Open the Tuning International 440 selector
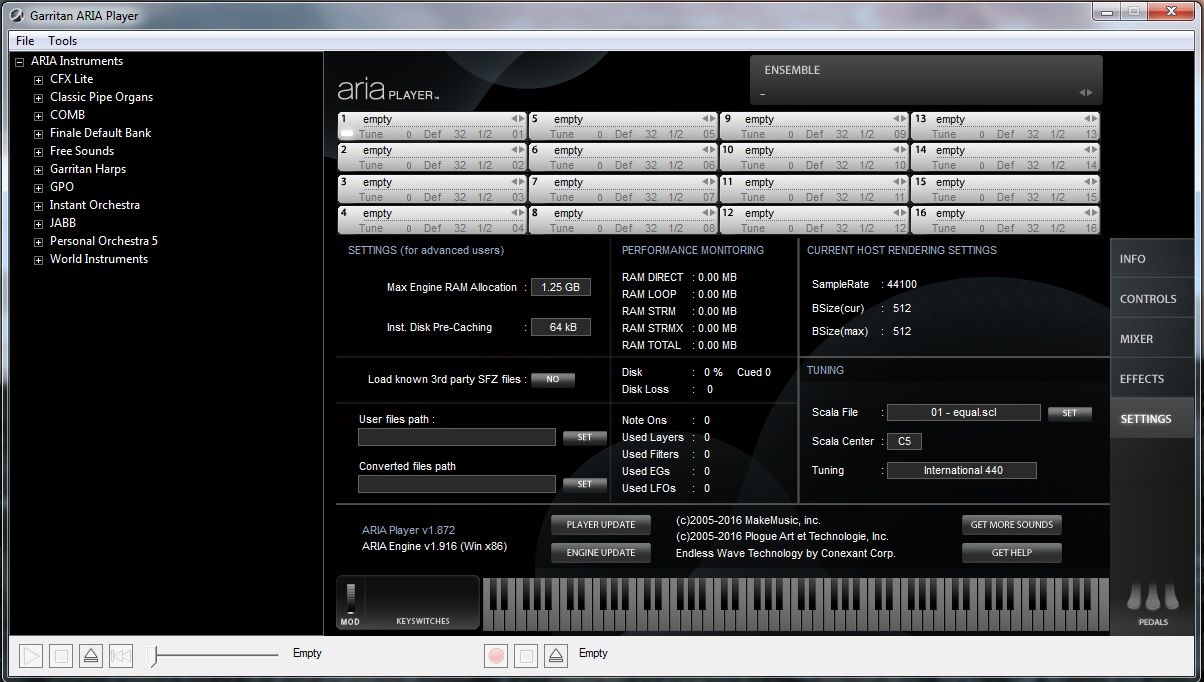Viewport: 1204px width, 682px height. point(962,470)
